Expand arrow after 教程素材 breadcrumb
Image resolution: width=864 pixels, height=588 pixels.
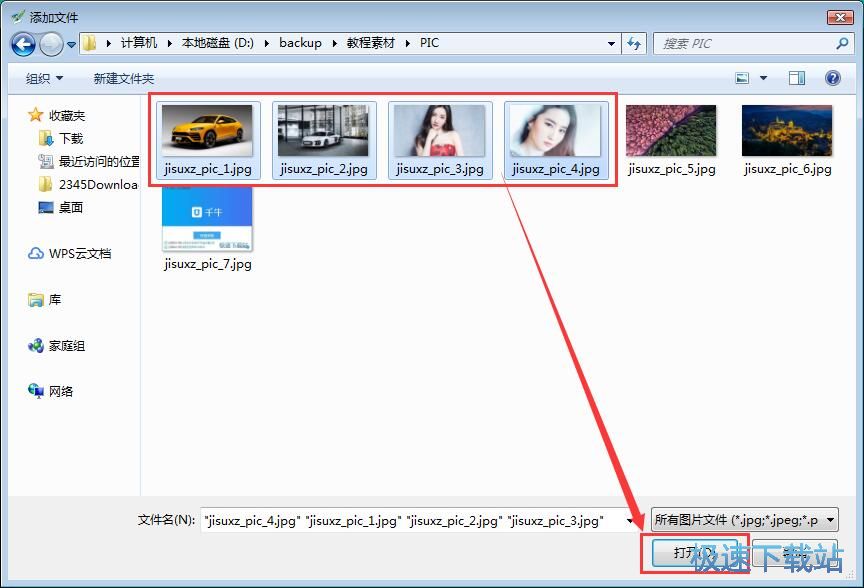click(x=408, y=43)
